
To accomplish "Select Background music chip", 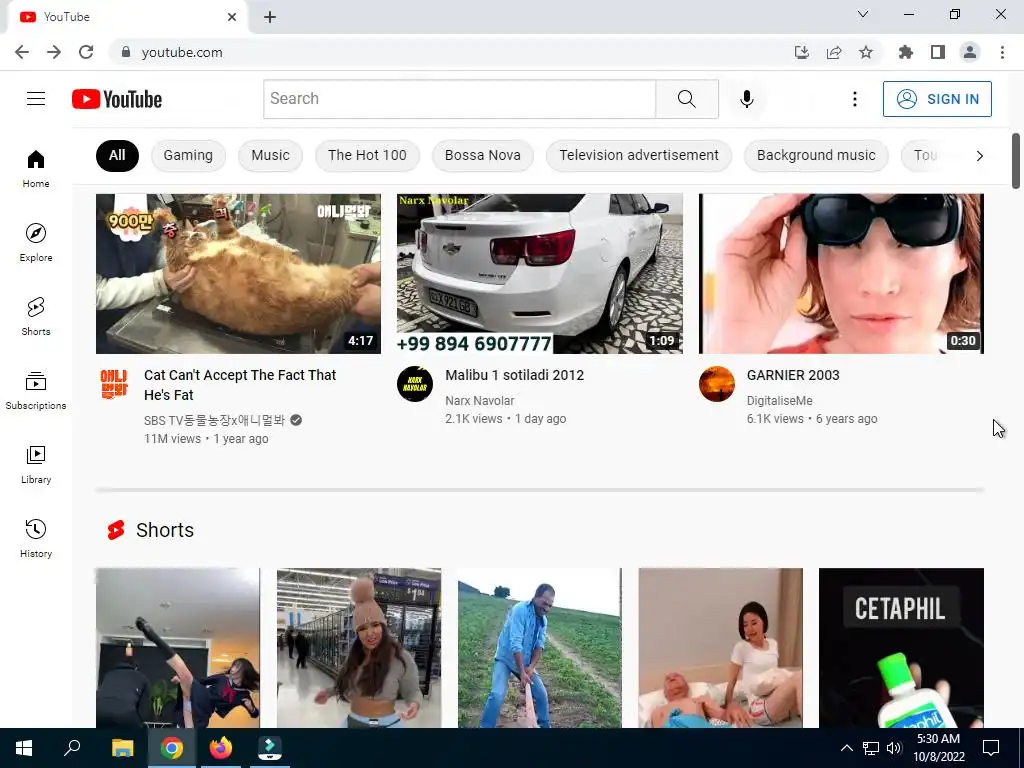I will [816, 155].
